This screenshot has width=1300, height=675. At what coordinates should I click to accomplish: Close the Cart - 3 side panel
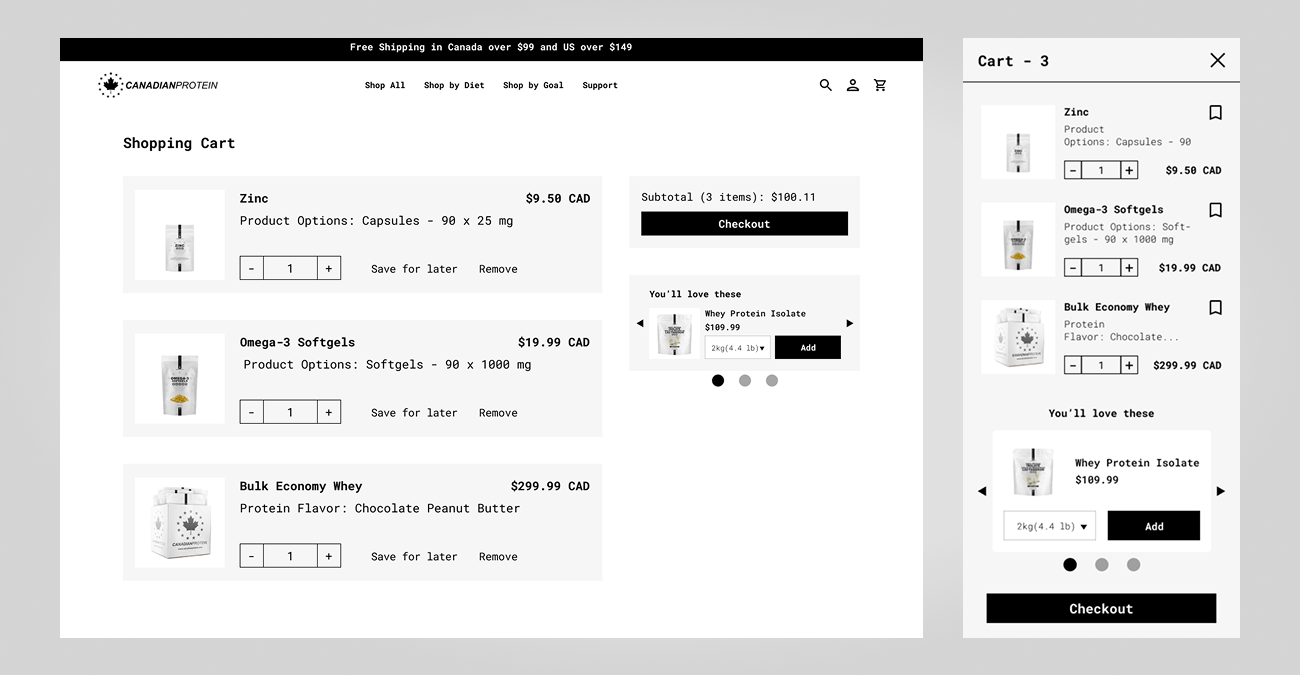point(1217,60)
